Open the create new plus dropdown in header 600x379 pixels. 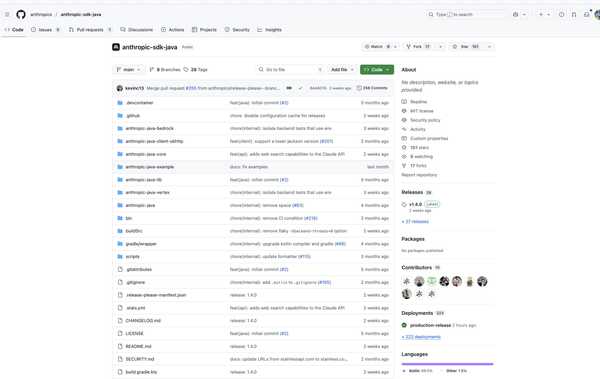(x=545, y=15)
